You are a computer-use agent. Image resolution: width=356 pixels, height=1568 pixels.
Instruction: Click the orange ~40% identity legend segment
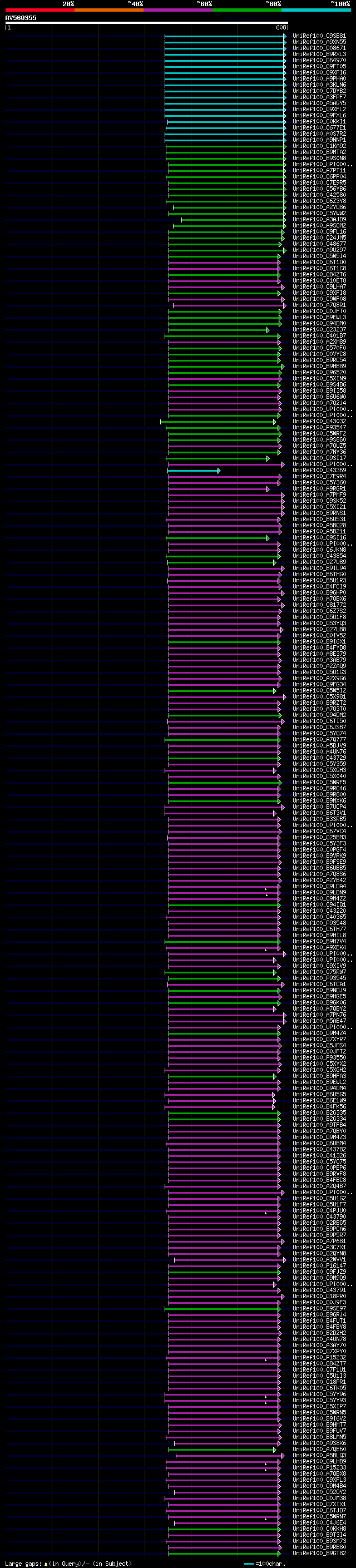[x=109, y=10]
